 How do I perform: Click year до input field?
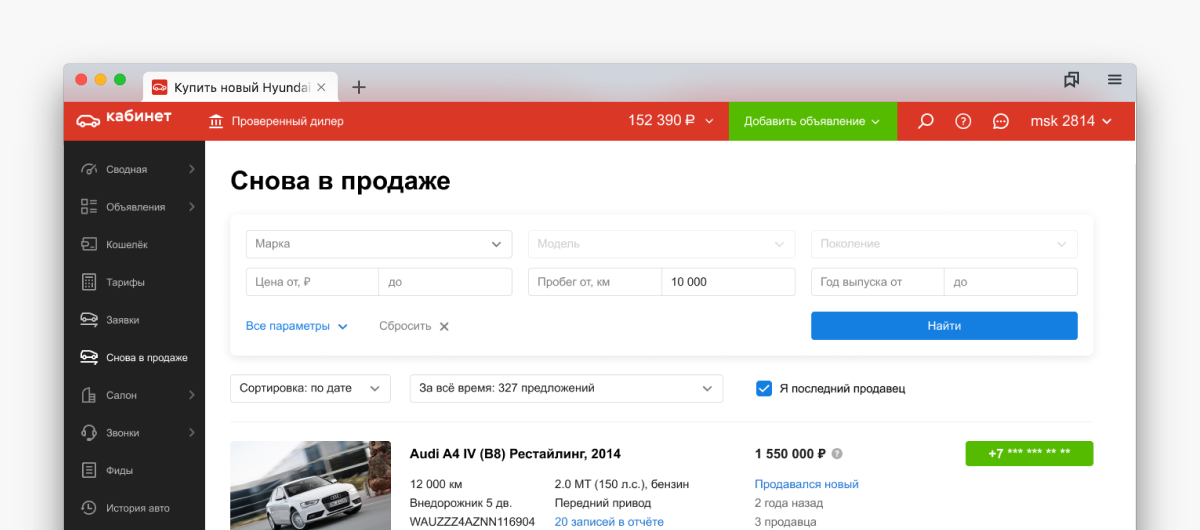1011,282
